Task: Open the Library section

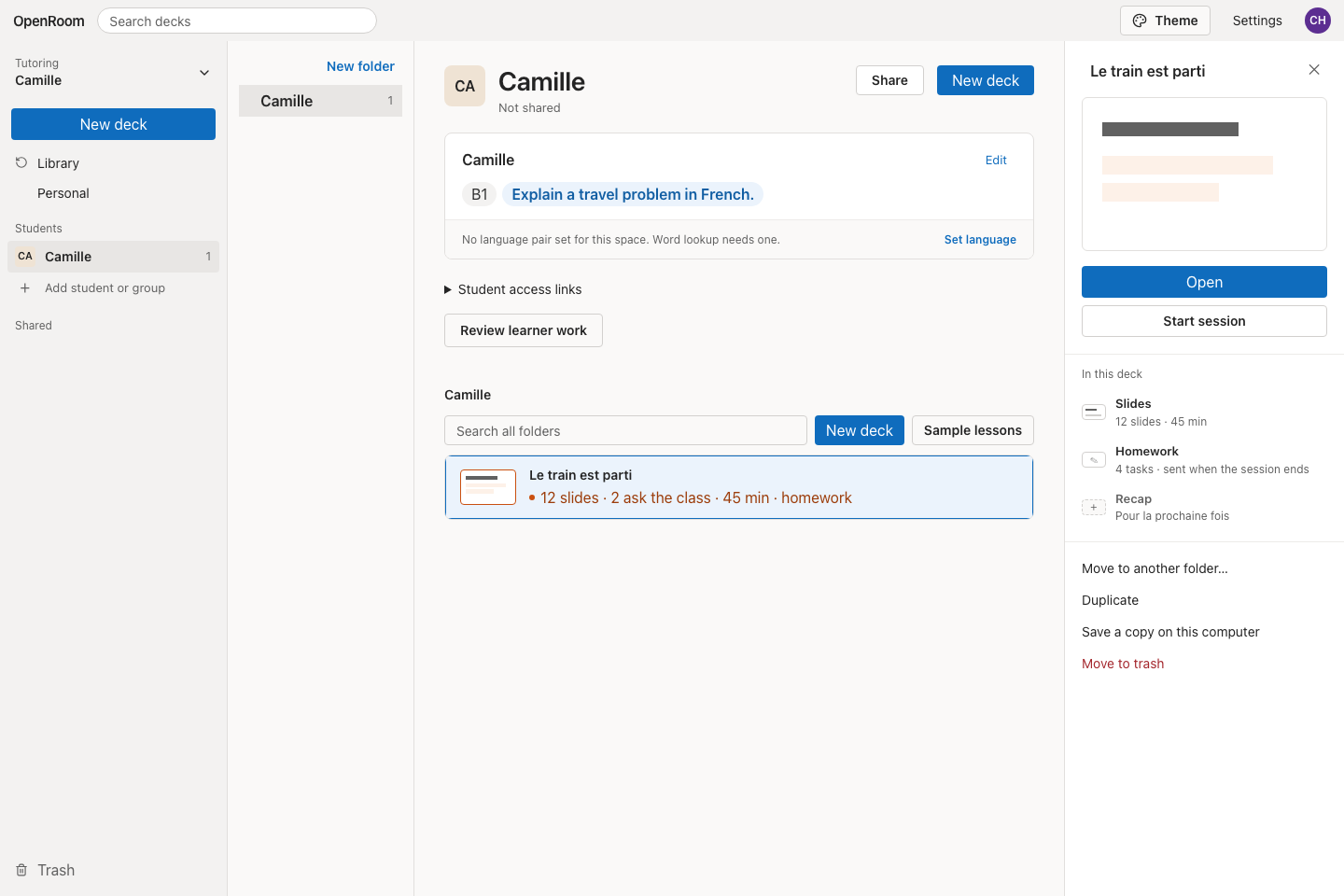Action: click(58, 163)
